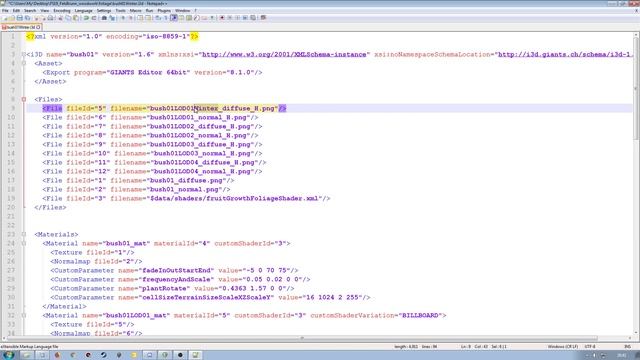Click the Zoom In toolbar icon
This screenshot has width=640, height=360.
pyautogui.click(x=122, y=18)
